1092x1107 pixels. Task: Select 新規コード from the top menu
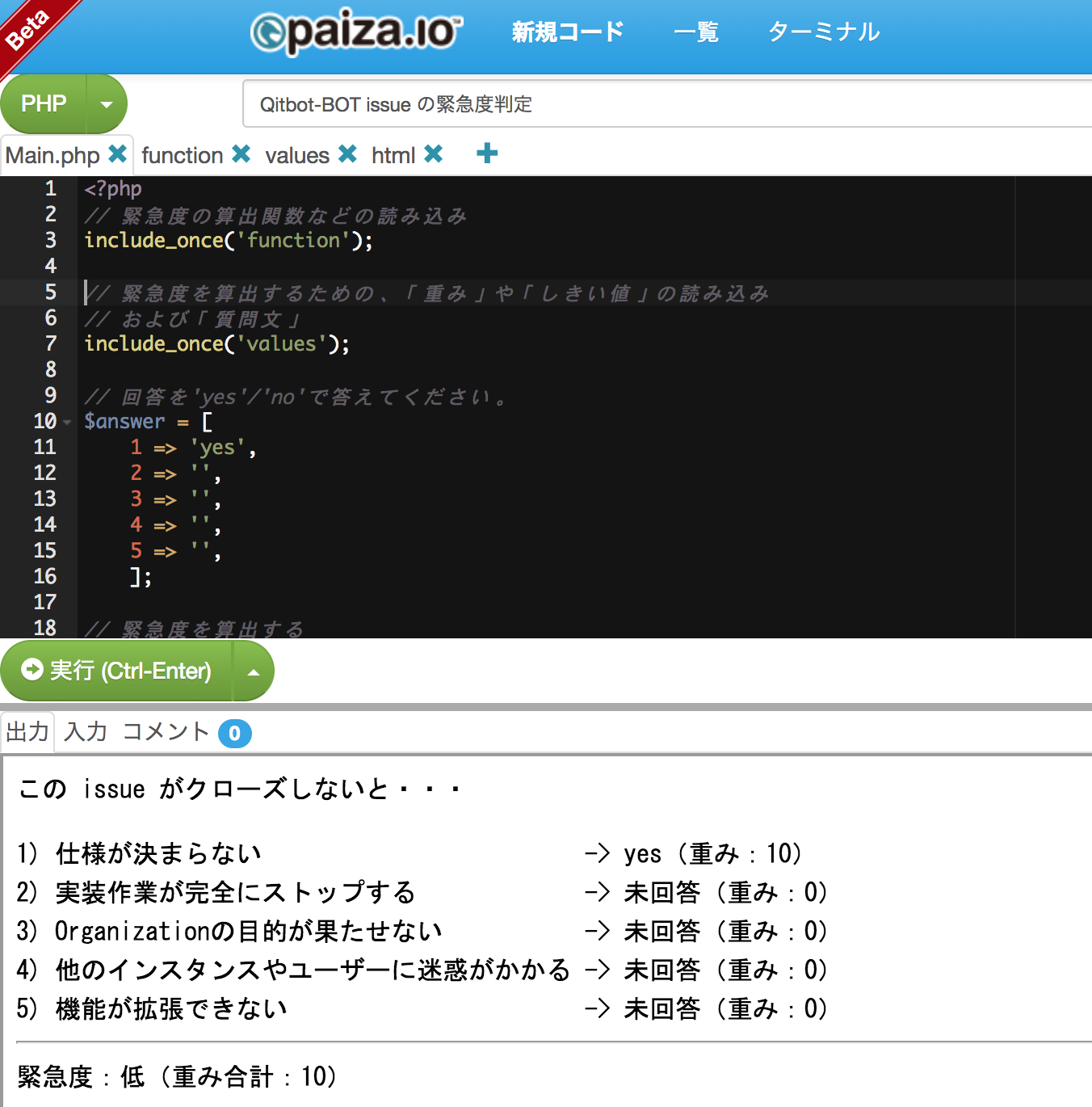click(568, 32)
